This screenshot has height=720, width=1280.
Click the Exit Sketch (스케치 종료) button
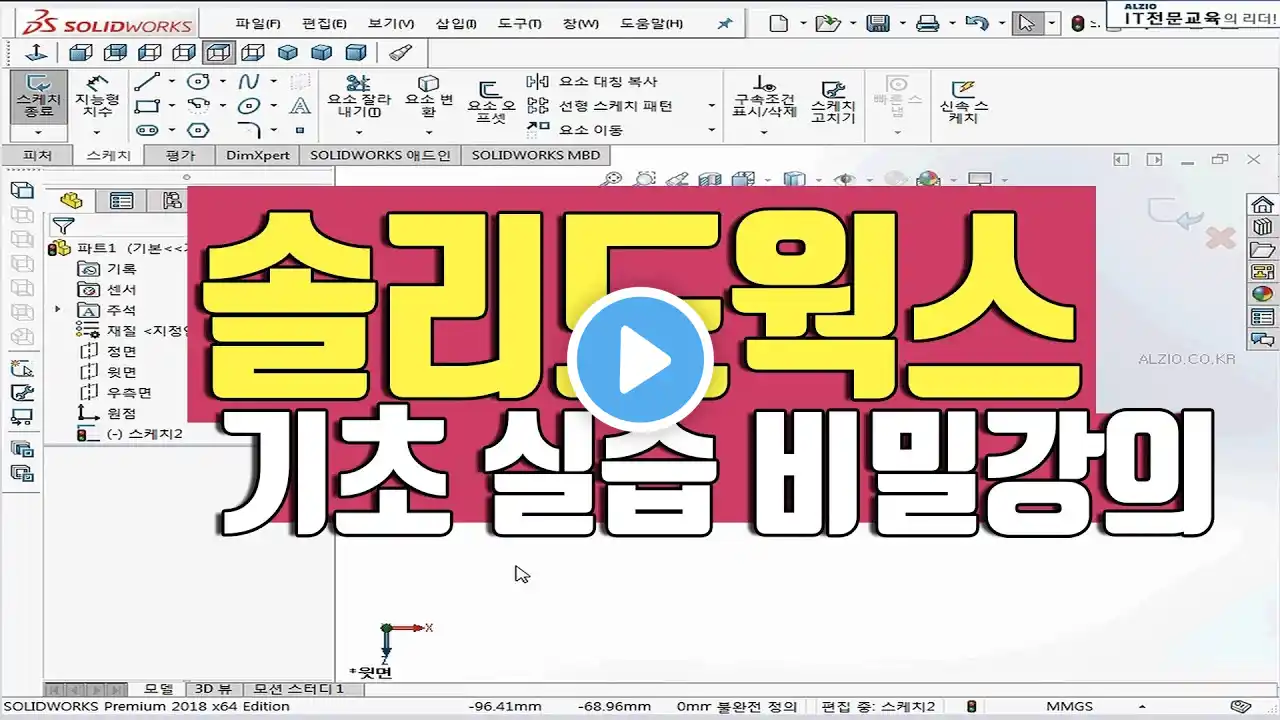(39, 98)
